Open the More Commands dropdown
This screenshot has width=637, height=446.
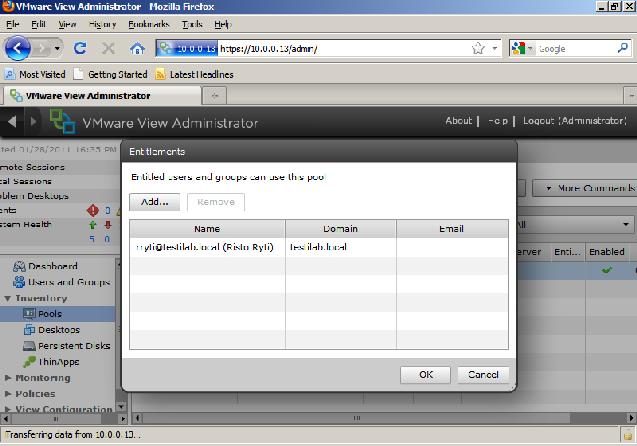[x=585, y=188]
